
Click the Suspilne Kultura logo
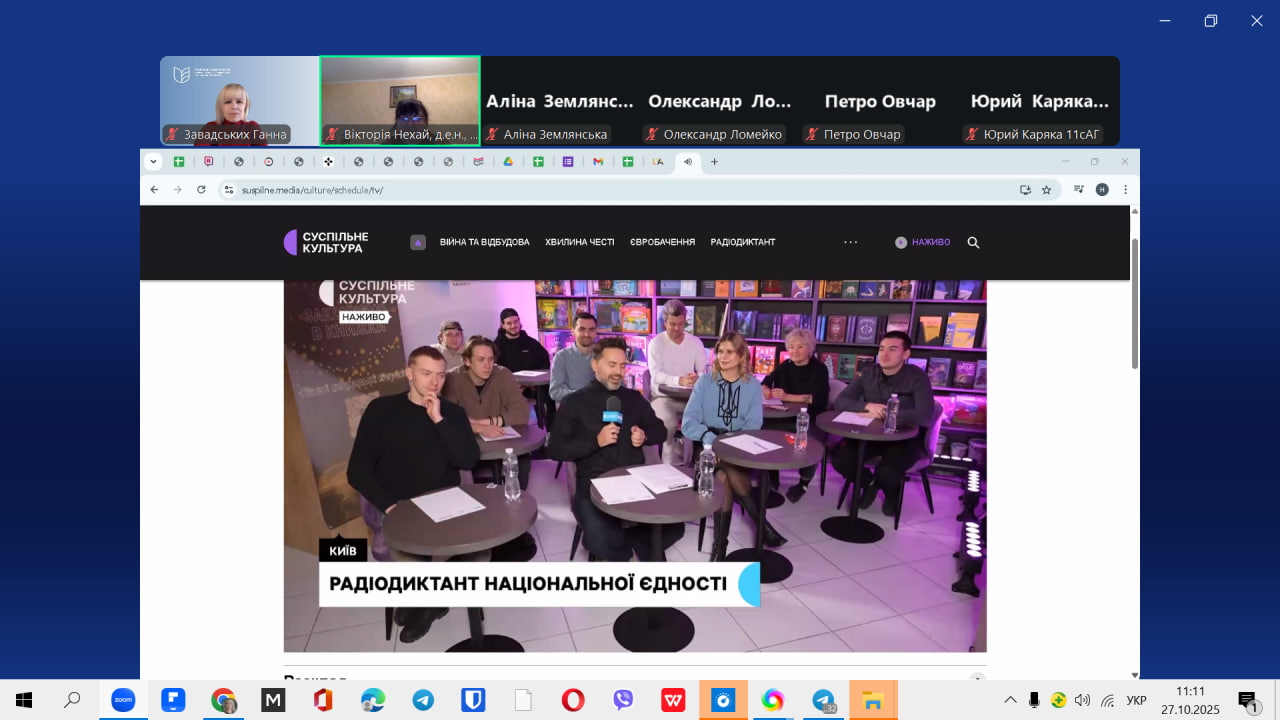(x=326, y=242)
